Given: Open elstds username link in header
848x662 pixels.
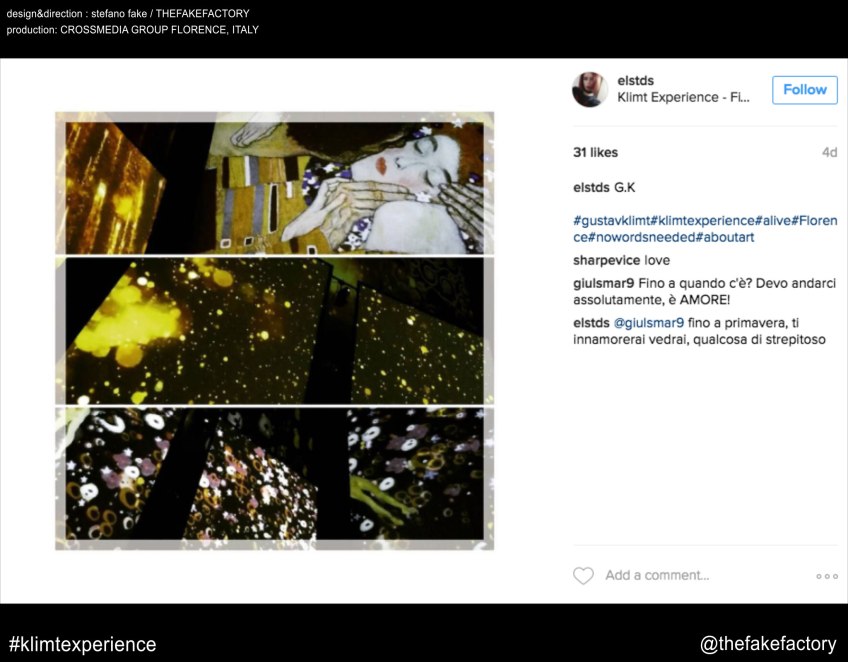Looking at the screenshot, I should [x=635, y=81].
